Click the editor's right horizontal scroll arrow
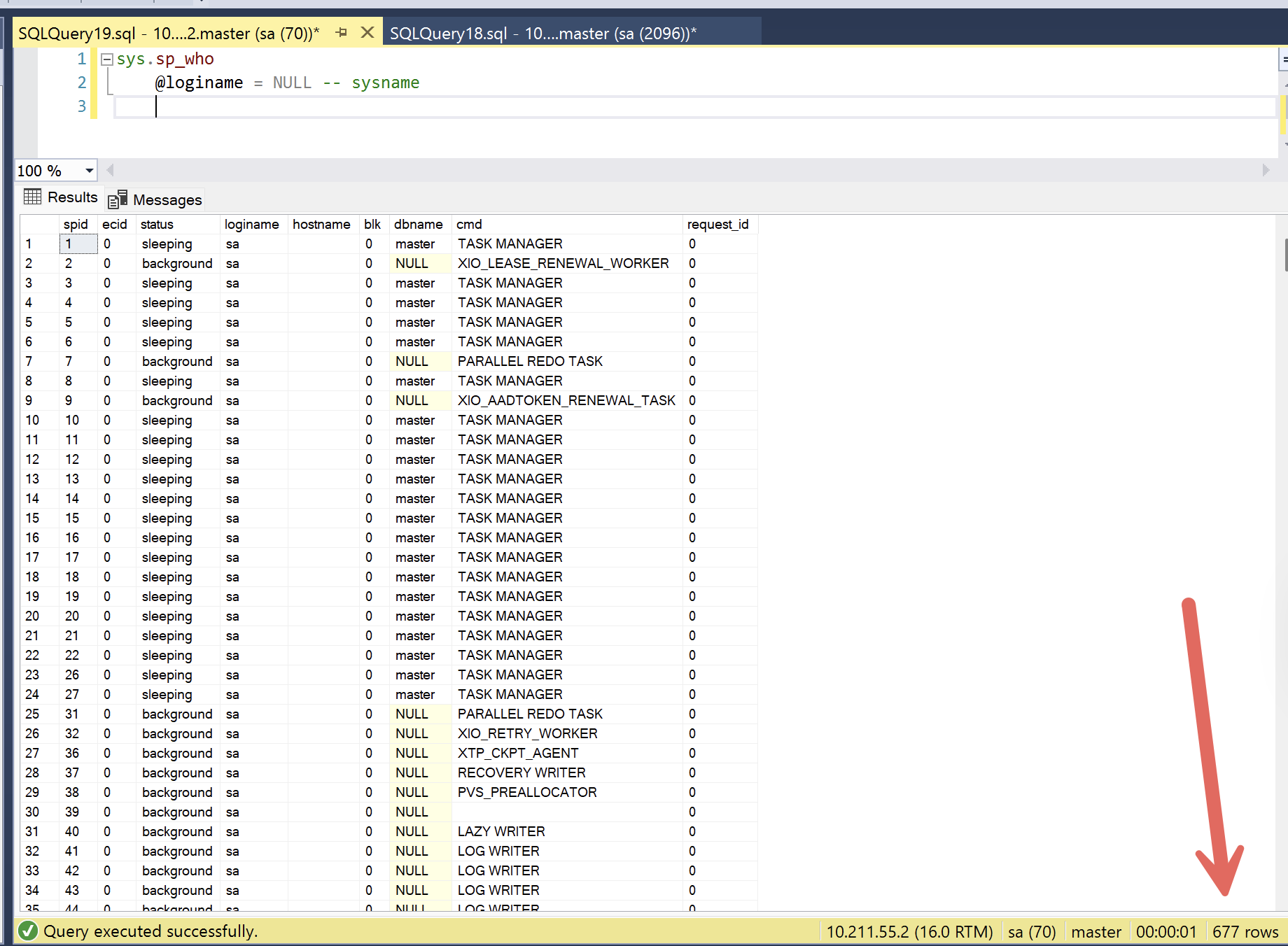The width and height of the screenshot is (1288, 946). [1265, 170]
